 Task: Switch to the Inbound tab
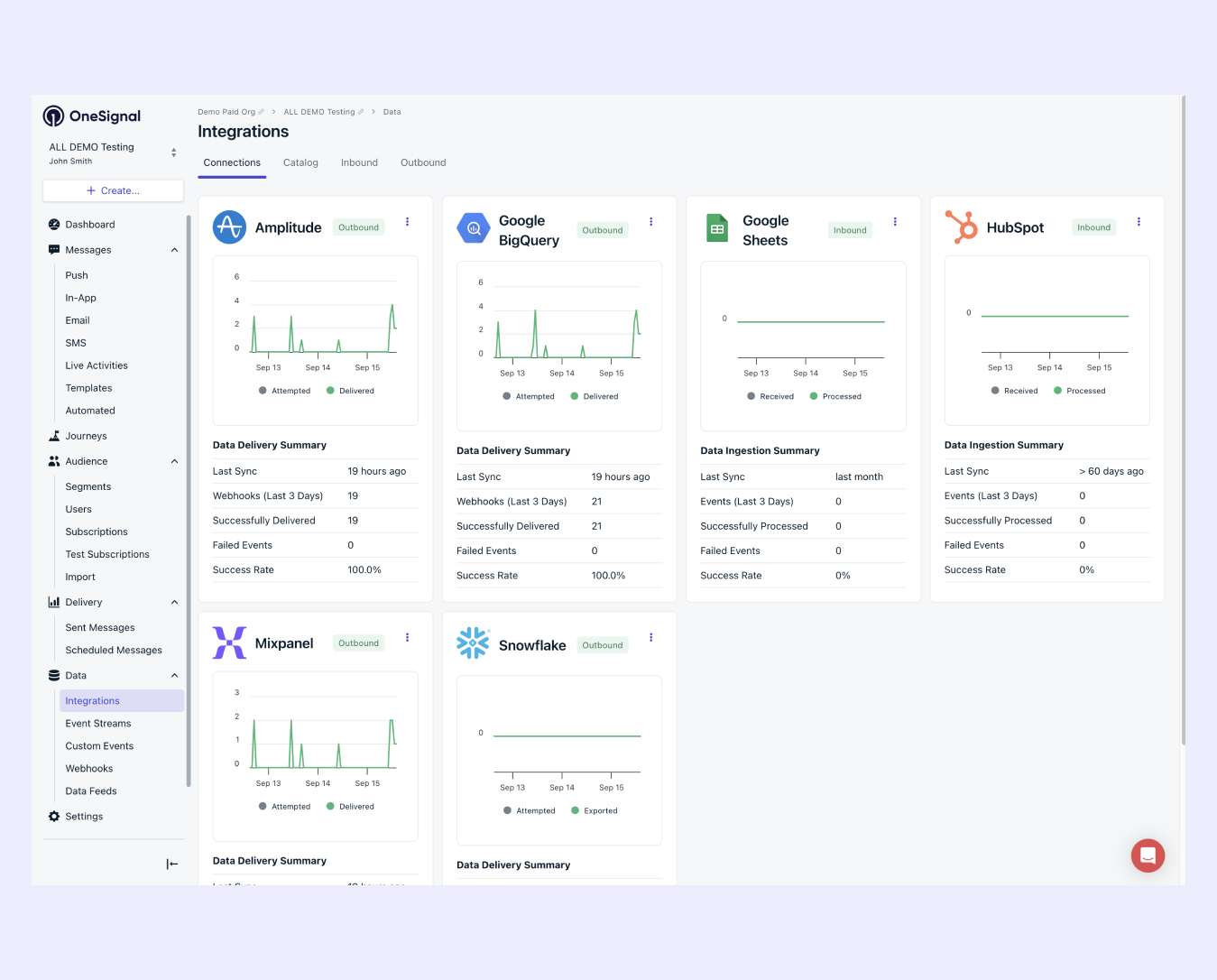[x=359, y=163]
